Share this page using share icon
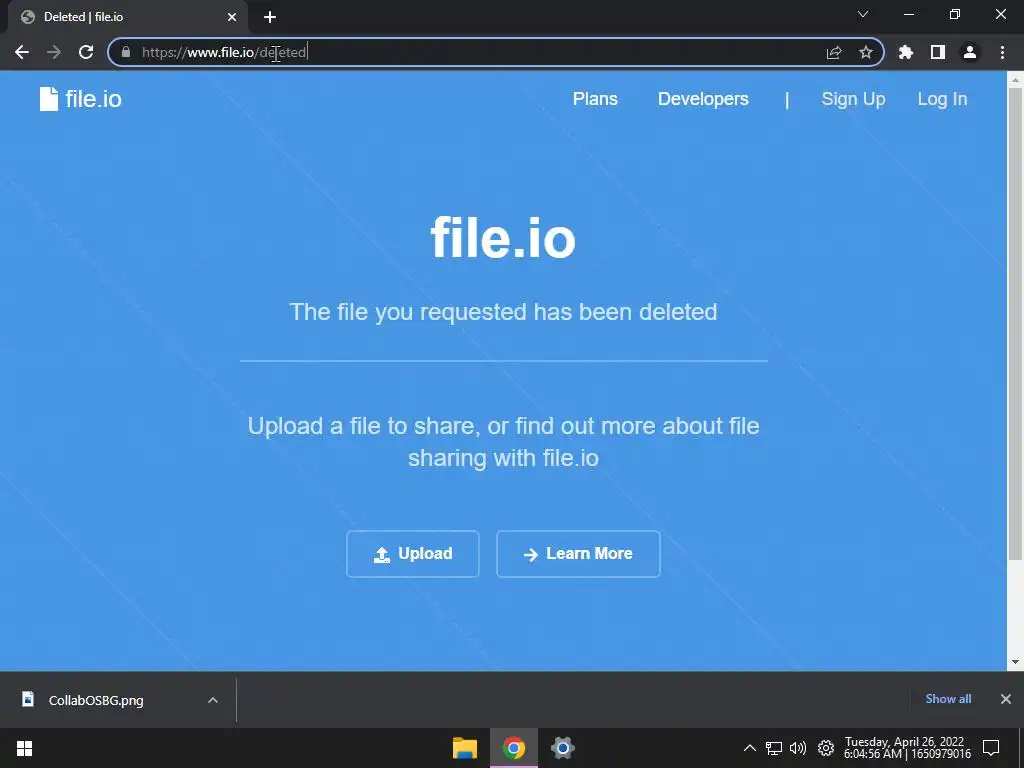 point(834,52)
